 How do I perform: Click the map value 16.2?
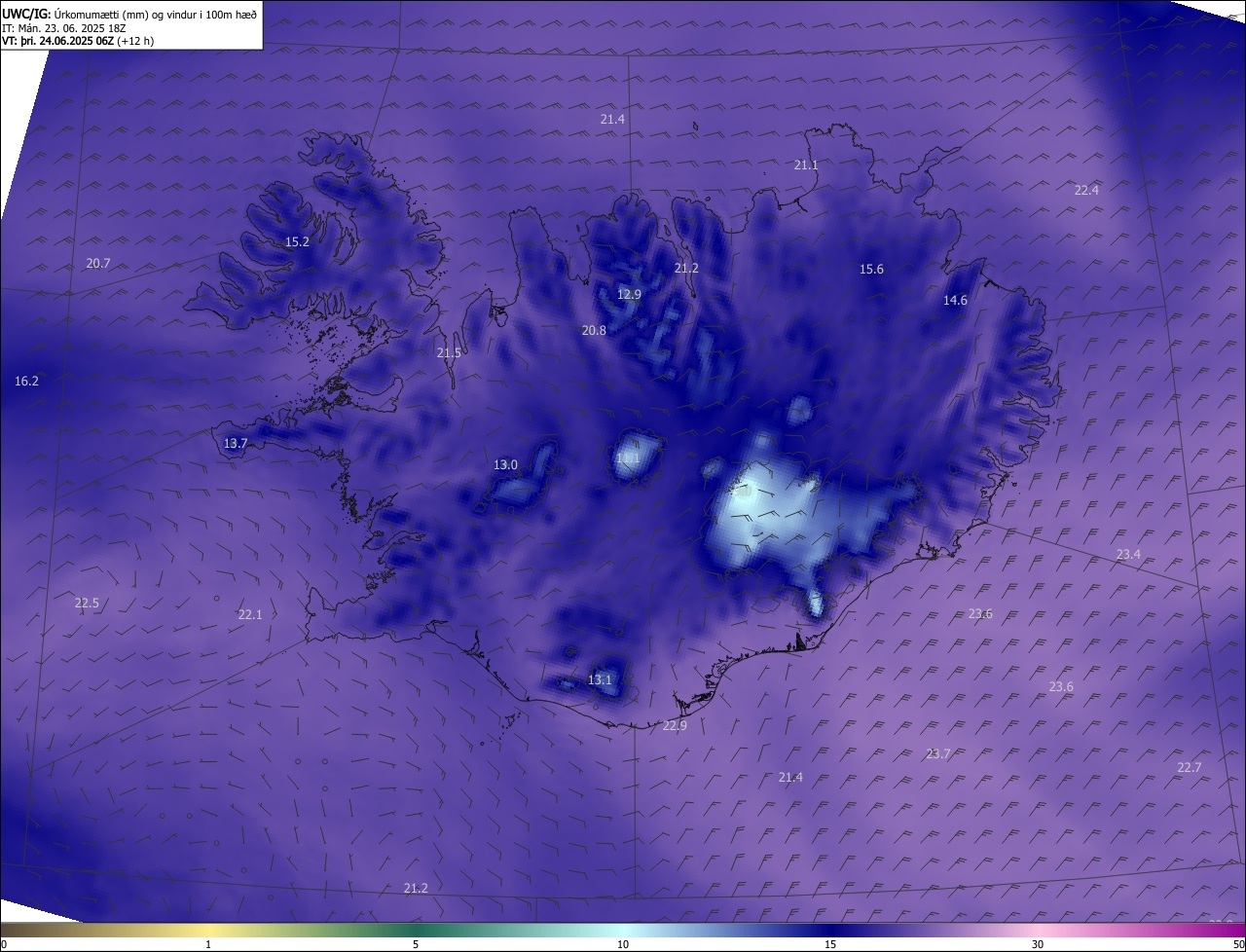(x=26, y=381)
